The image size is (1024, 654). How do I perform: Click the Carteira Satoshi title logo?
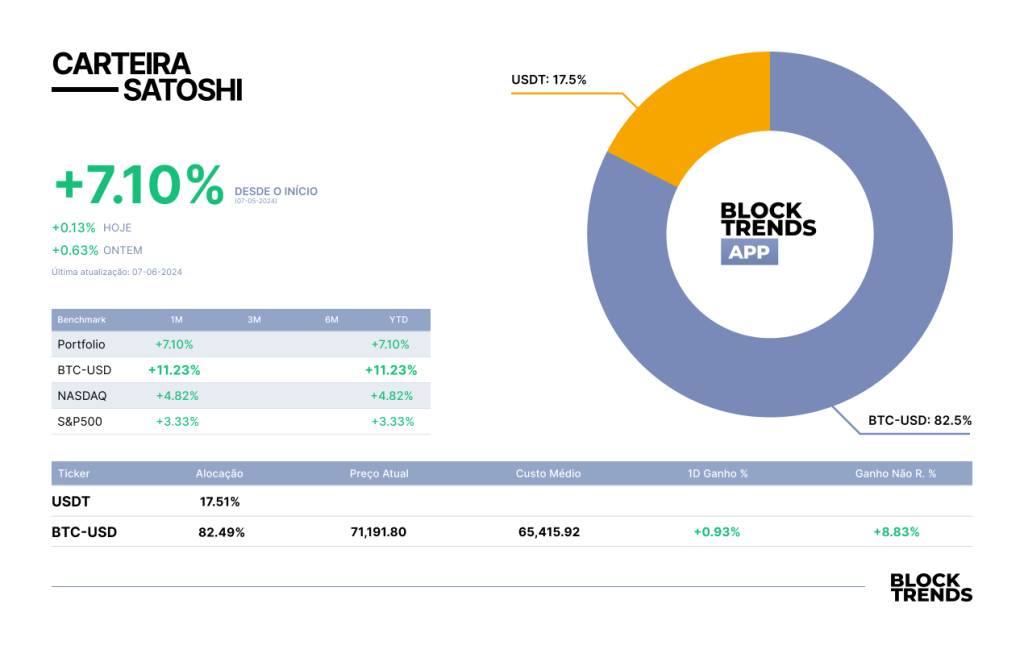tap(148, 77)
